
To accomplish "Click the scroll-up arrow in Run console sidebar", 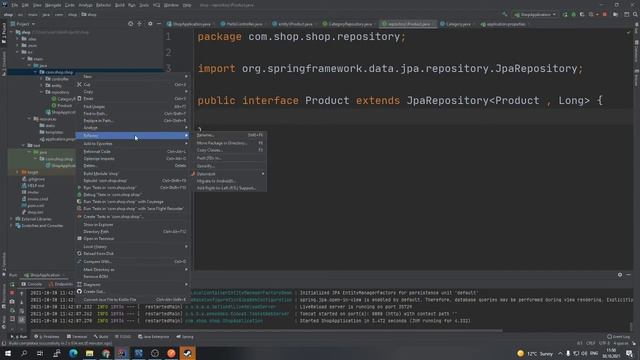I will [x=22, y=293].
